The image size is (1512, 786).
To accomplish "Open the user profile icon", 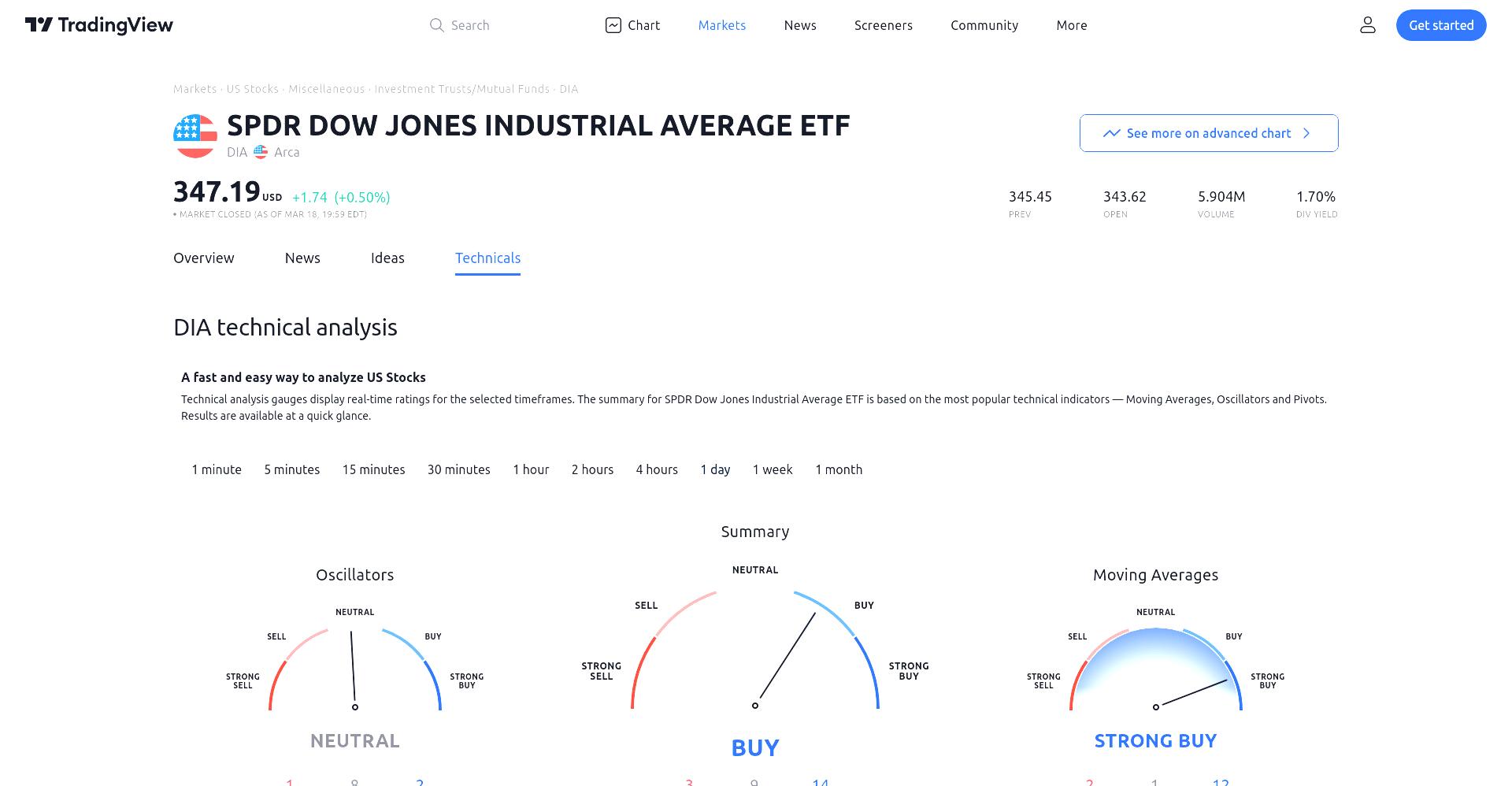I will pyautogui.click(x=1368, y=25).
